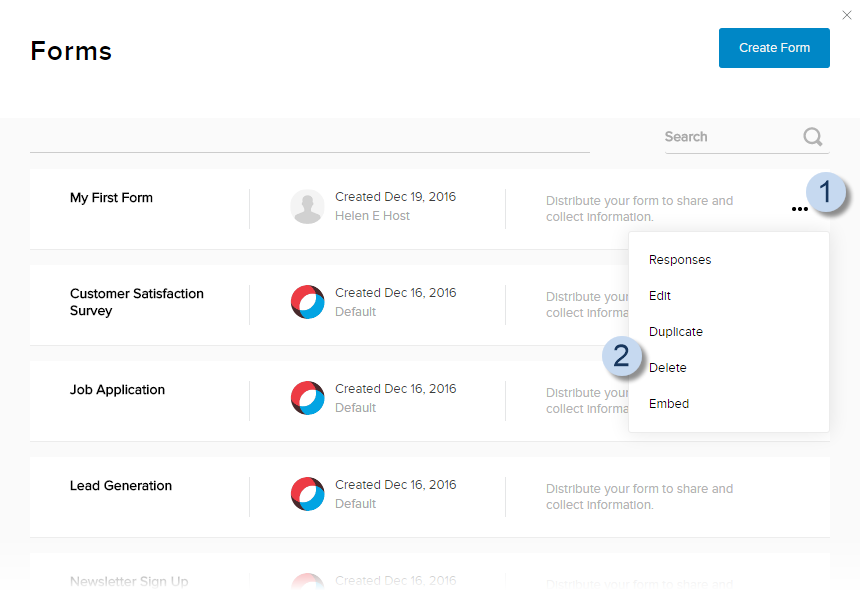
Task: Click Helen E Host avatar icon
Action: coord(307,207)
